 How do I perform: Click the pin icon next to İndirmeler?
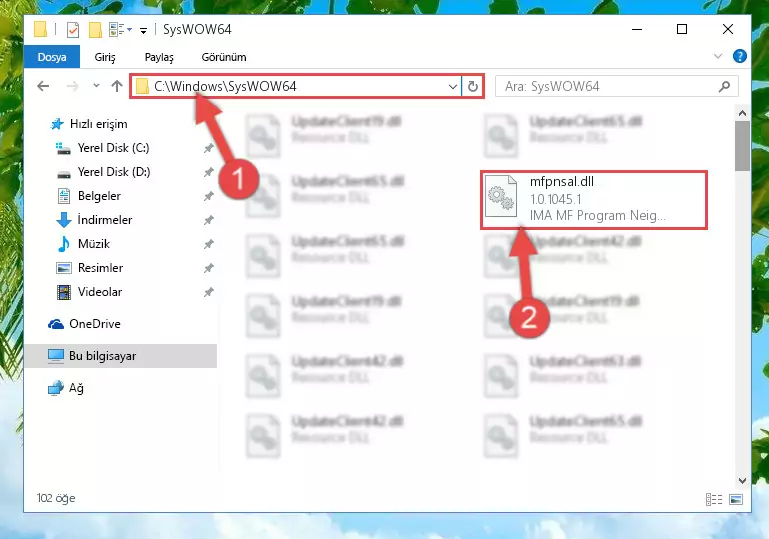[x=208, y=220]
